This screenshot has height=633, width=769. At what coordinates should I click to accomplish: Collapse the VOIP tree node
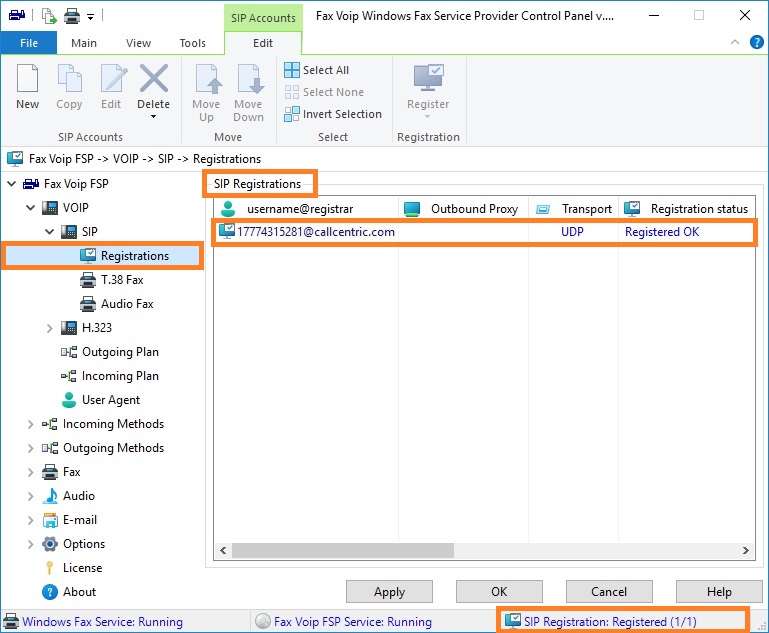[30, 208]
